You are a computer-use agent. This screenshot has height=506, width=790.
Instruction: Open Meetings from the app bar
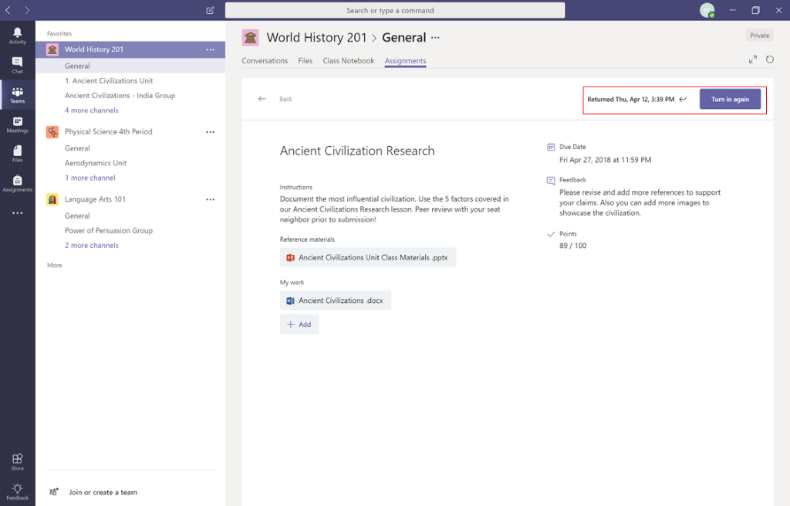[17, 124]
